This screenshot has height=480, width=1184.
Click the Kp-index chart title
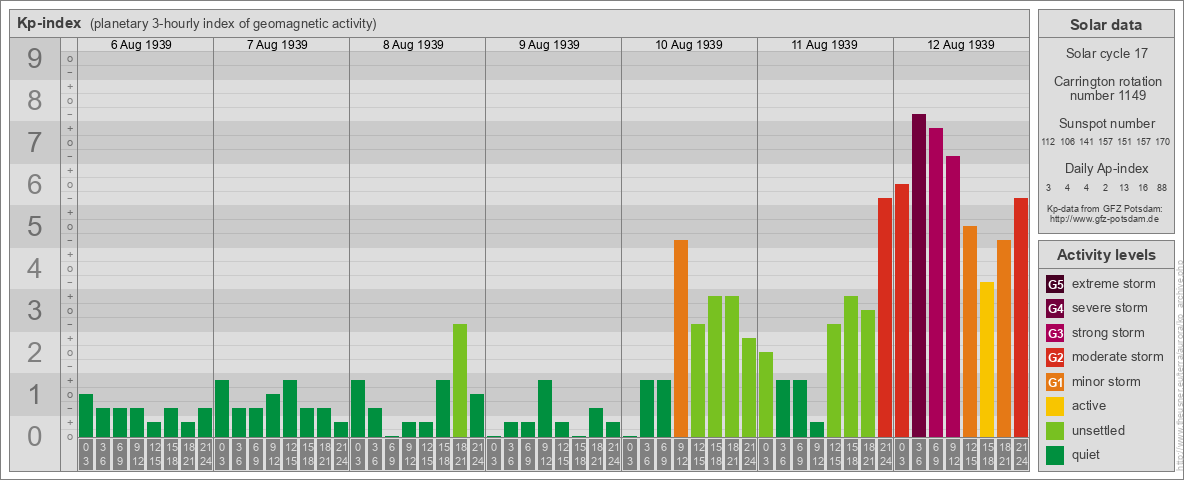pos(48,23)
